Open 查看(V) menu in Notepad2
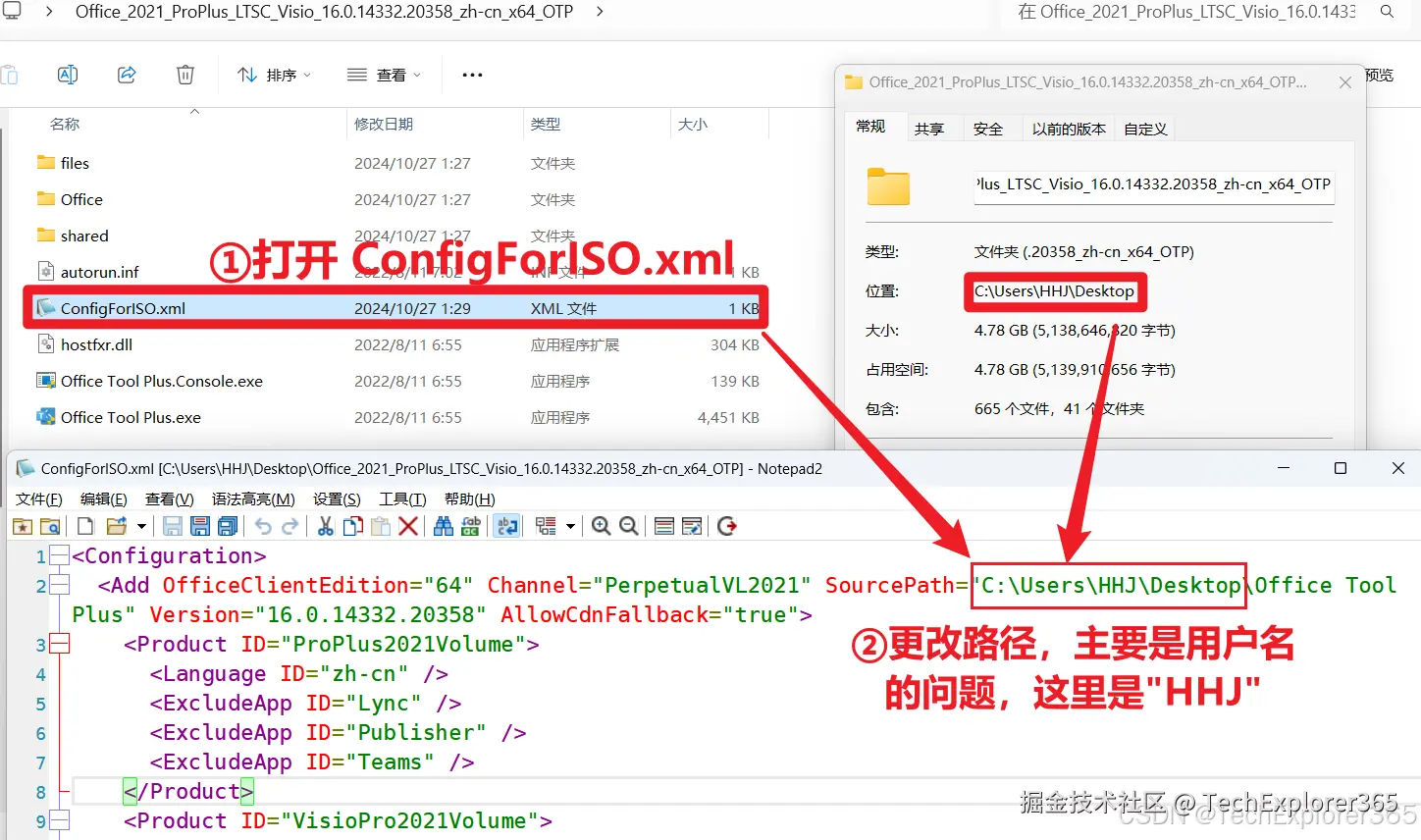The image size is (1421, 840). [x=170, y=499]
